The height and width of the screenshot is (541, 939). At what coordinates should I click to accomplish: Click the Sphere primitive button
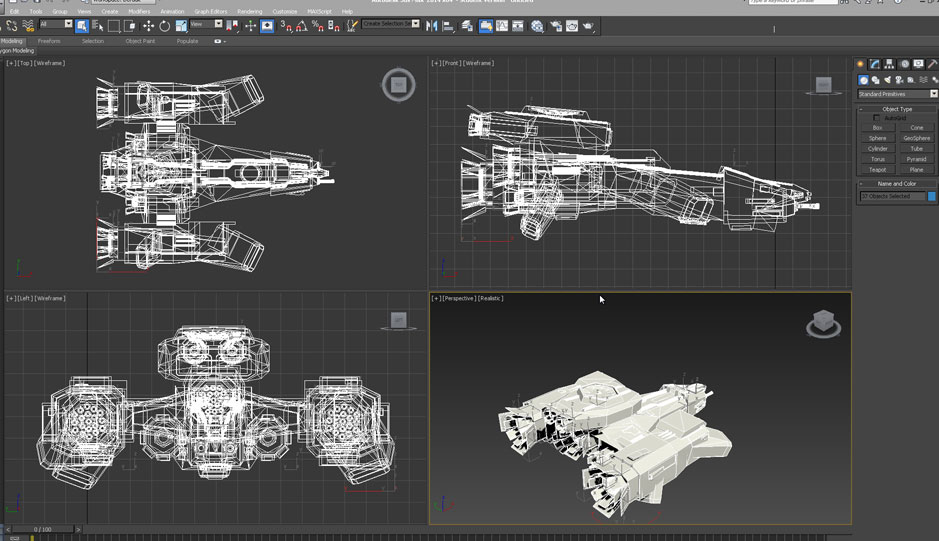tap(877, 138)
